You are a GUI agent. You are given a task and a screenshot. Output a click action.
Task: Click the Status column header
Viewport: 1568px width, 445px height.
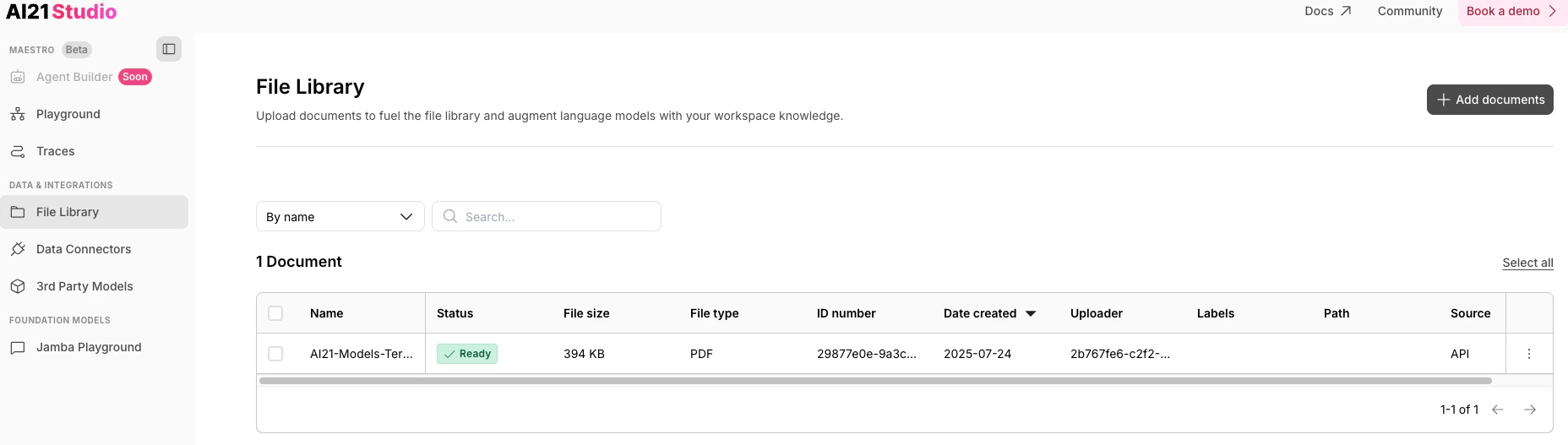(455, 313)
